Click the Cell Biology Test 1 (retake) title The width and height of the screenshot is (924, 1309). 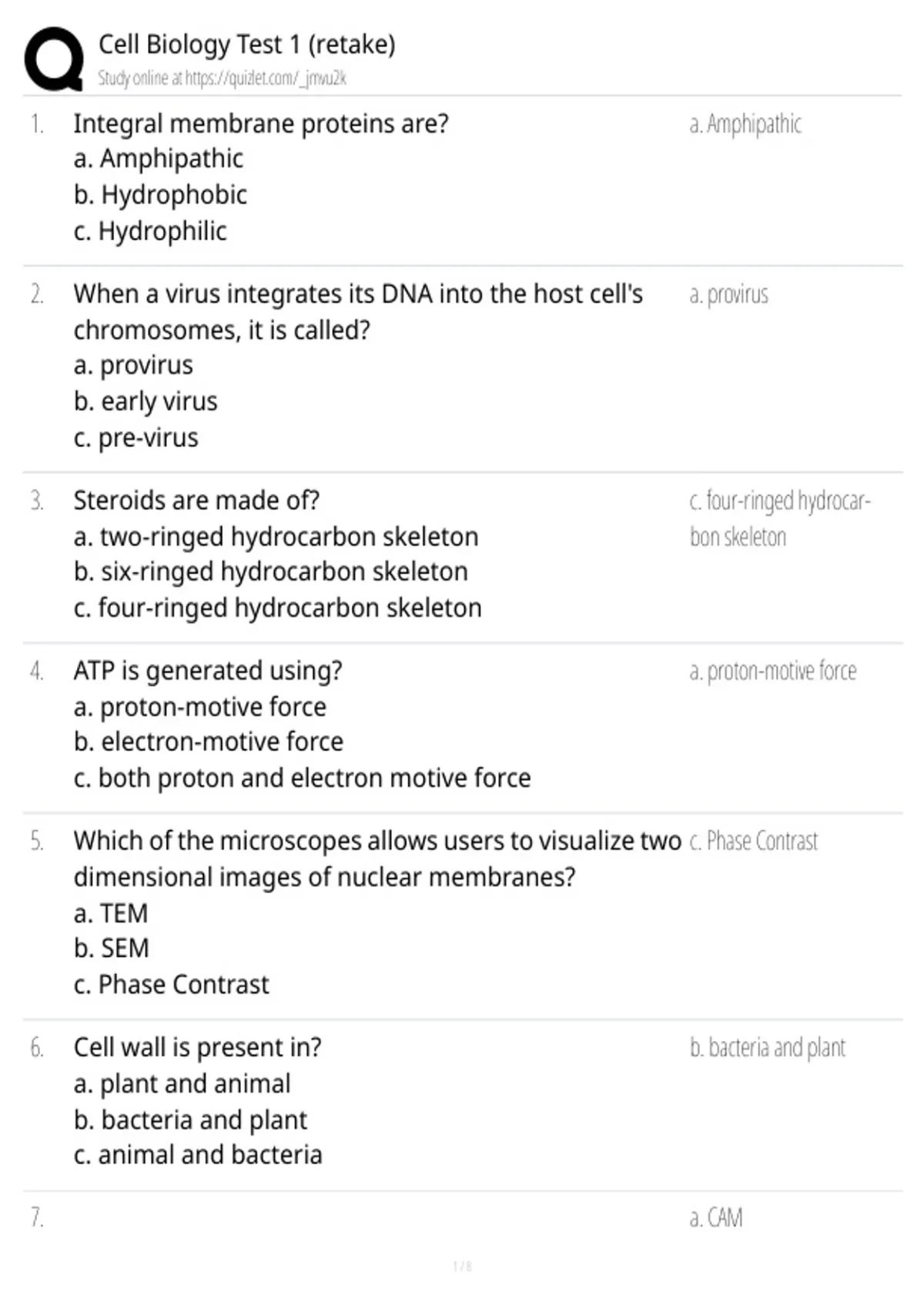coord(246,45)
